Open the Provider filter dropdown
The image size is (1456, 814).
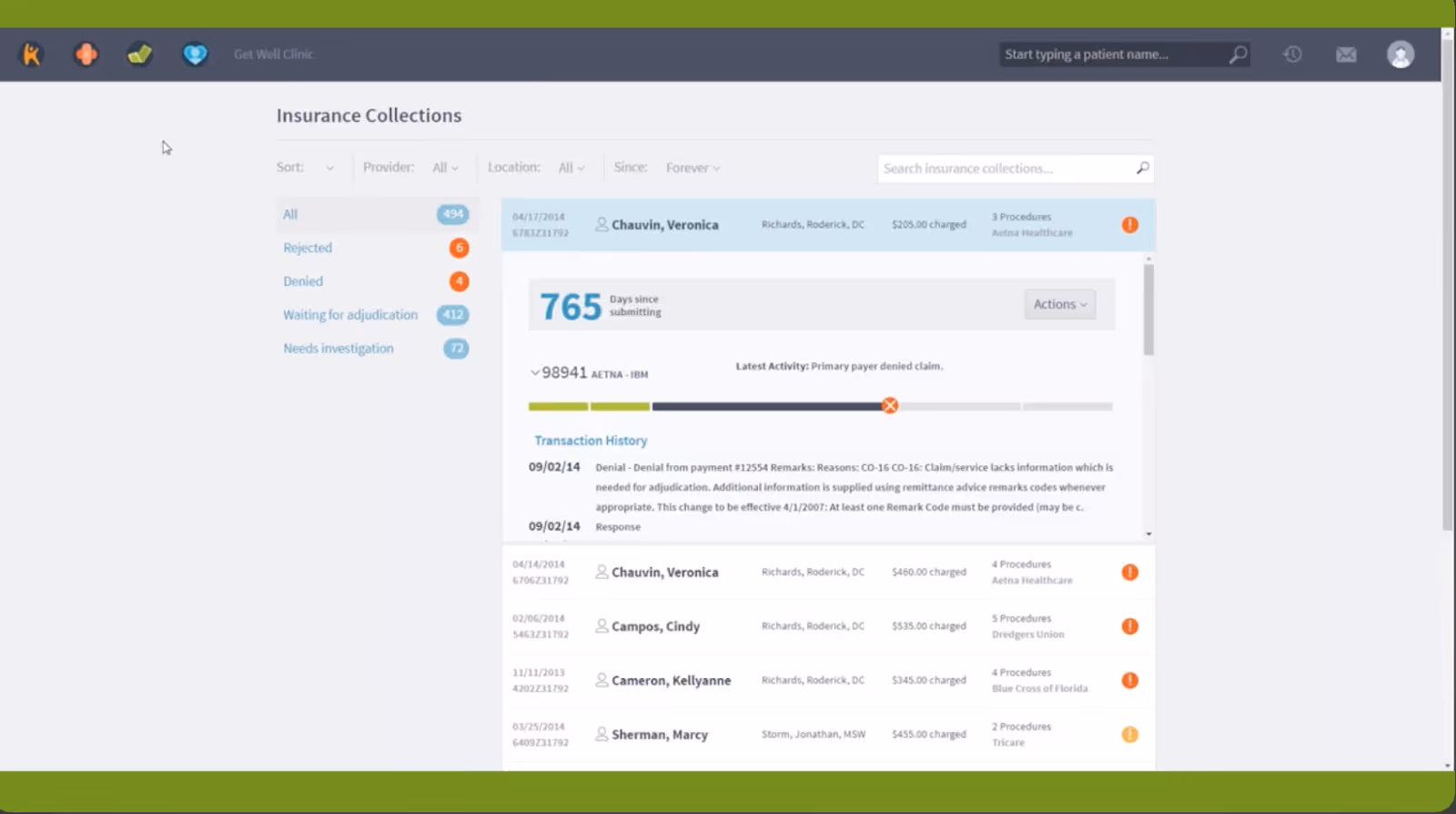445,168
